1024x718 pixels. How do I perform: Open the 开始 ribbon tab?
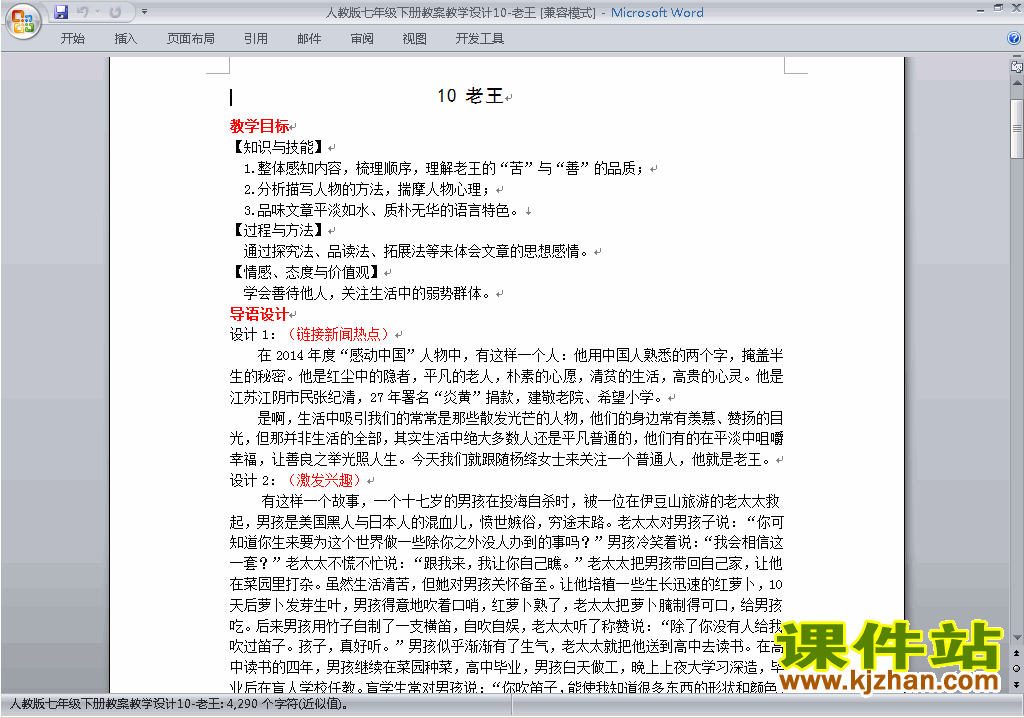[72, 39]
